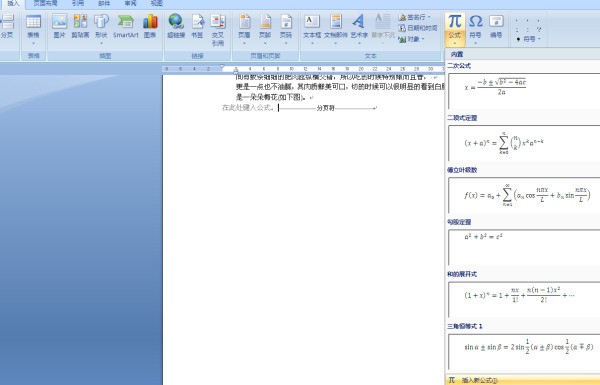Select the 二次公式 quadratic formula thumbnail

click(x=524, y=91)
